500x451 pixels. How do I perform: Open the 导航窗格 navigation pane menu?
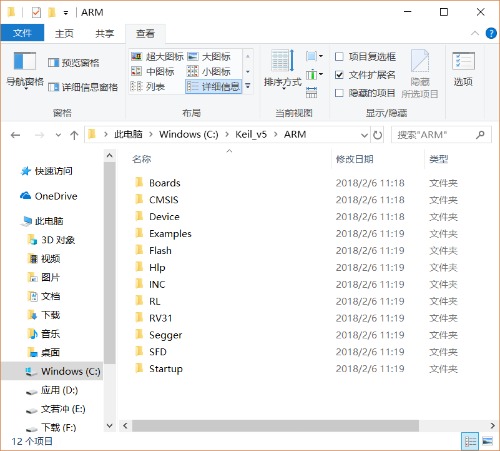pyautogui.click(x=25, y=70)
